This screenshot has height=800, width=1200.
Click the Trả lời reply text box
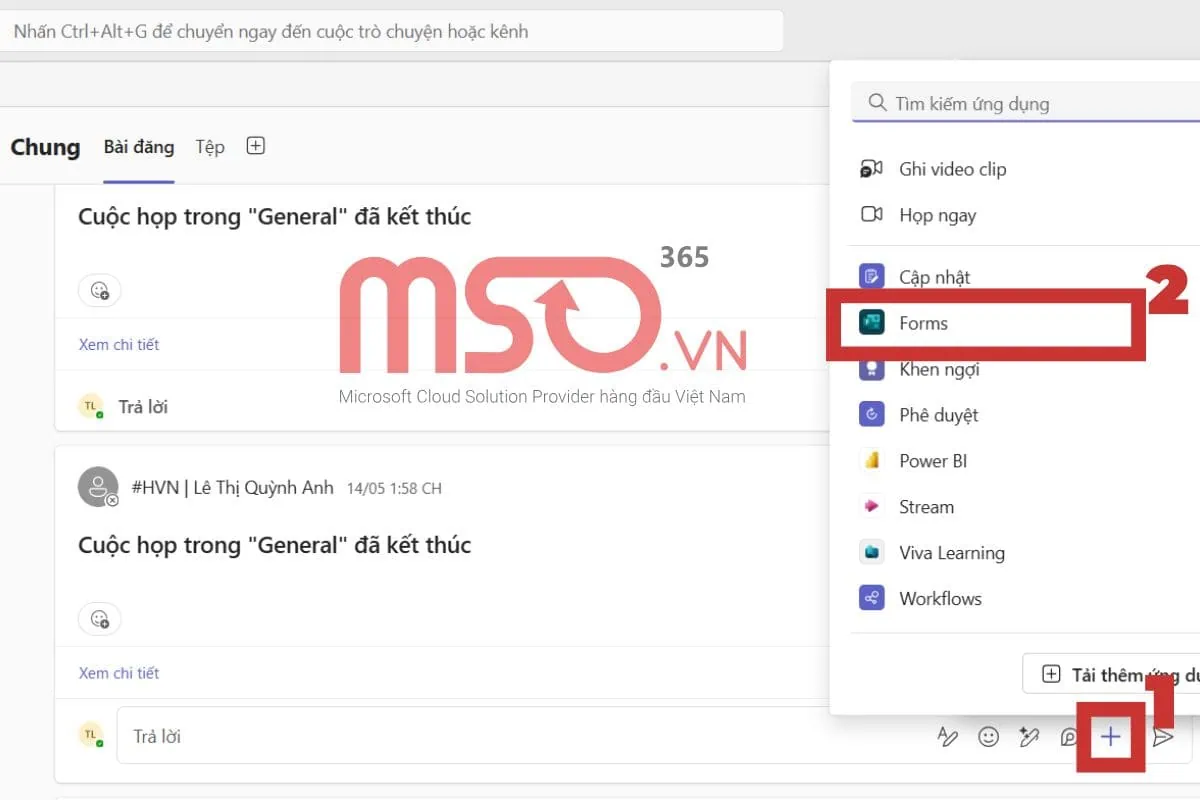pyautogui.click(x=520, y=736)
